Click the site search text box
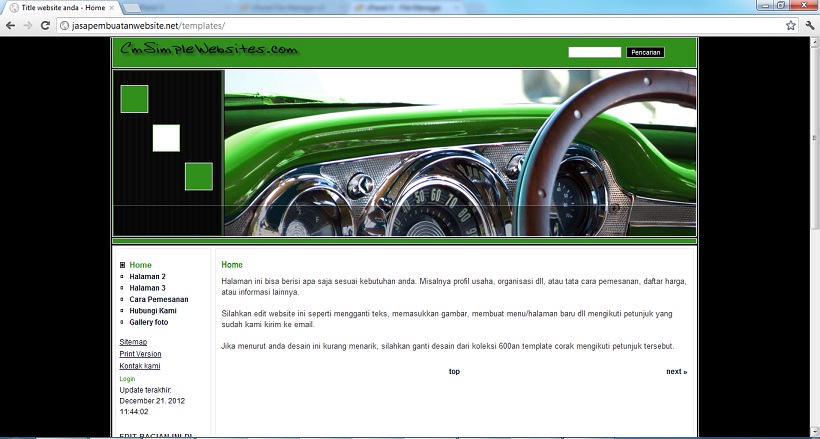This screenshot has height=439, width=820. point(595,52)
